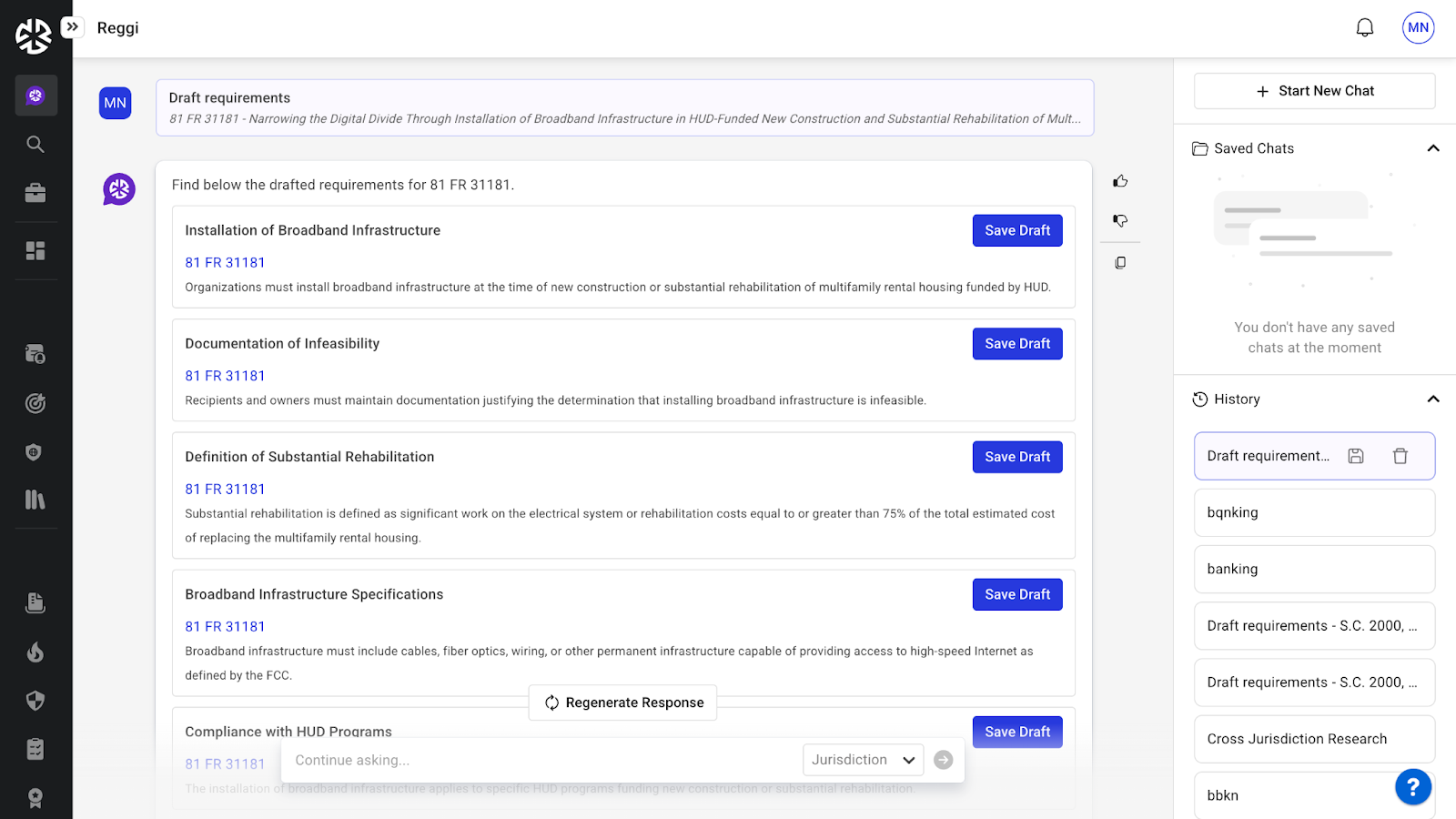Expand the left sidebar with the double-arrow

73,27
